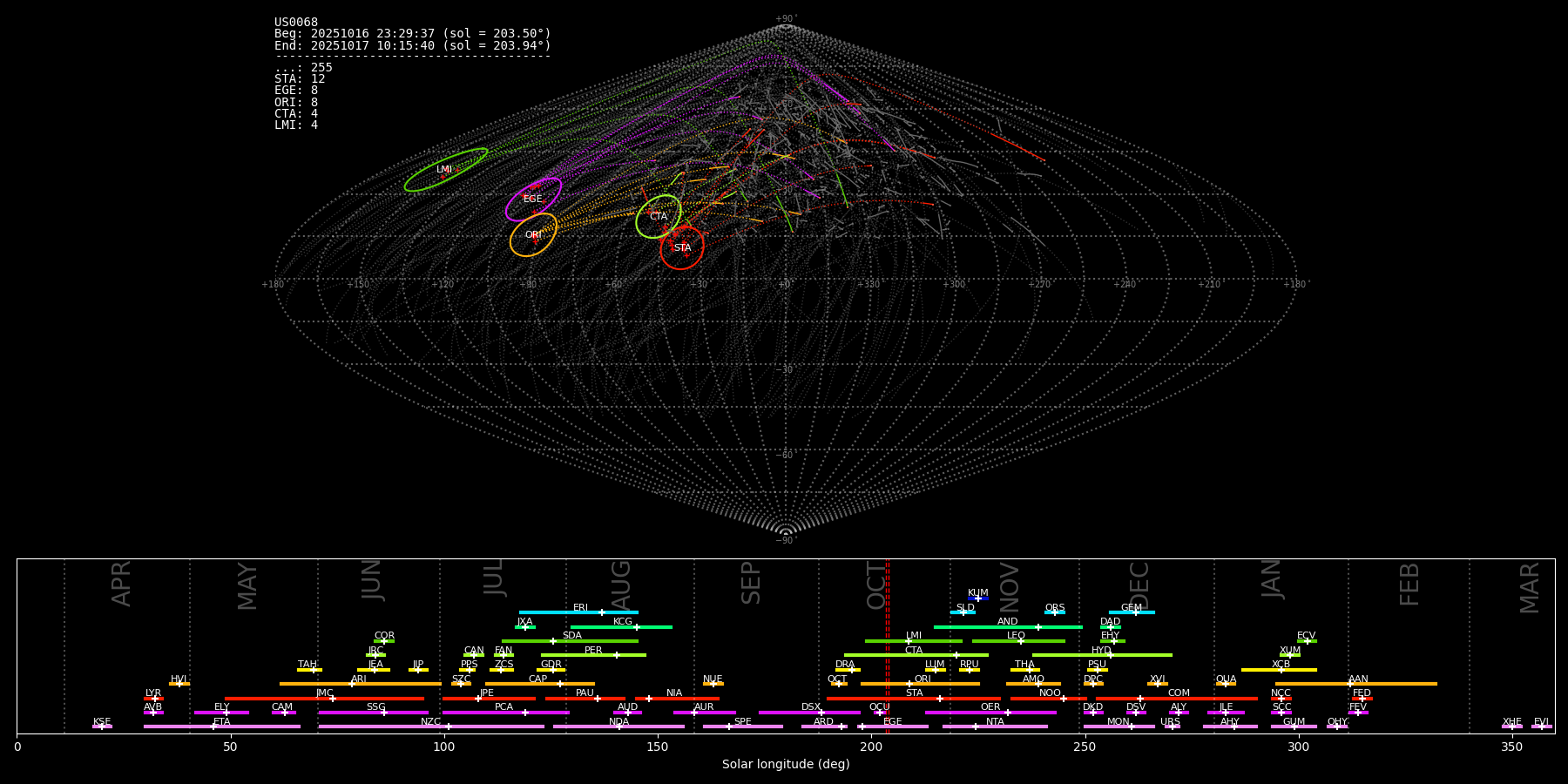Click the purple PCA shower bar
The height and width of the screenshot is (784, 1568).
(505, 712)
